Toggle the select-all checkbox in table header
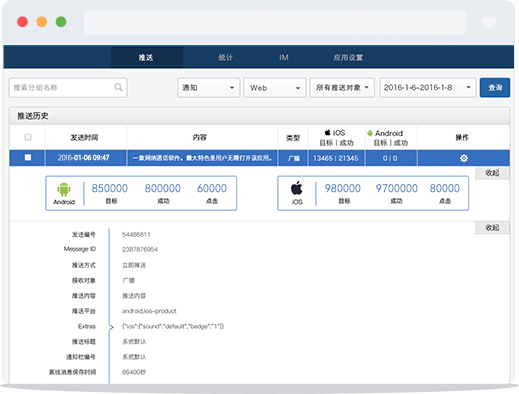519x394 pixels. coord(28,137)
